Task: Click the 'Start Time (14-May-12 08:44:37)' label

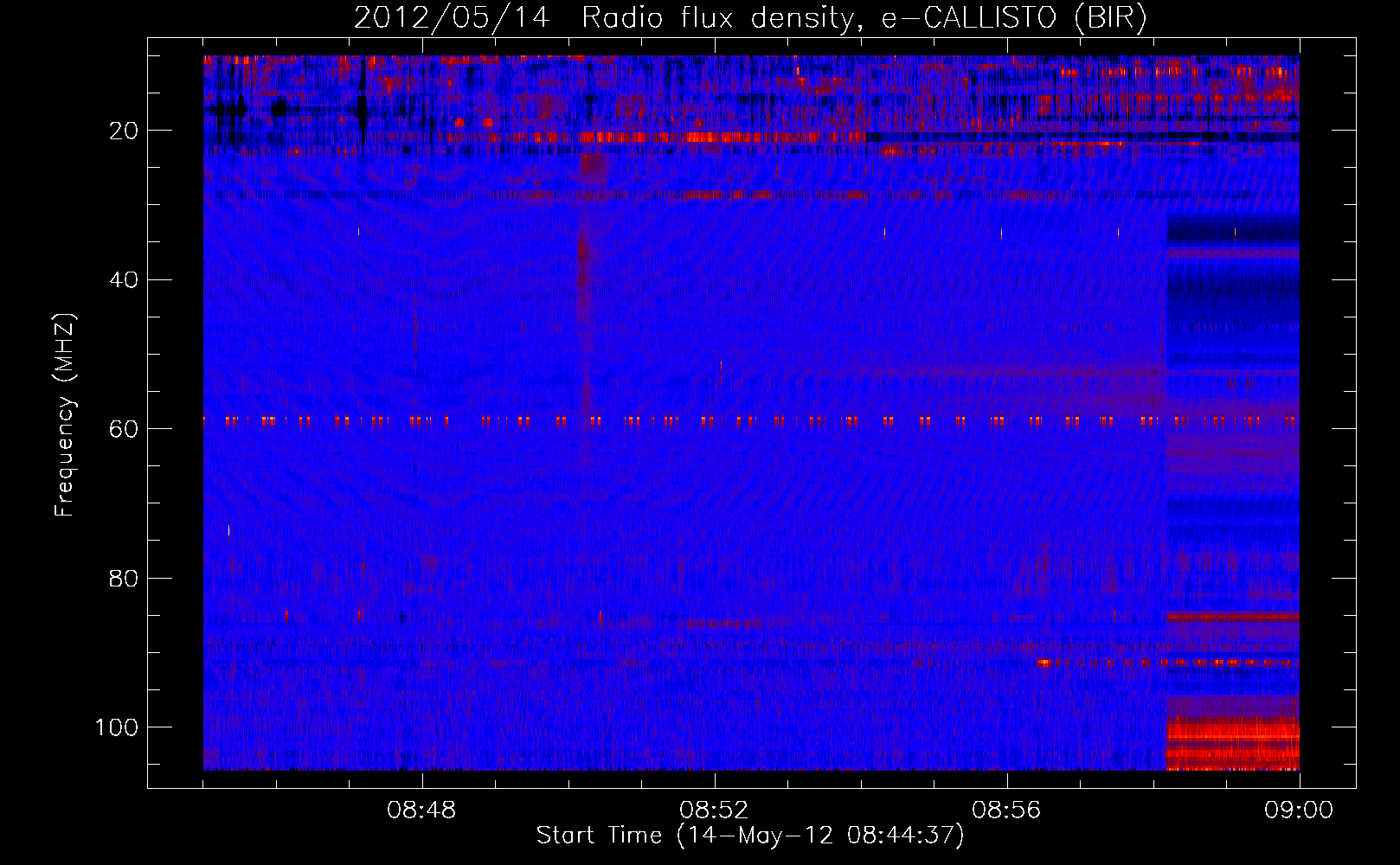Action: [750, 836]
